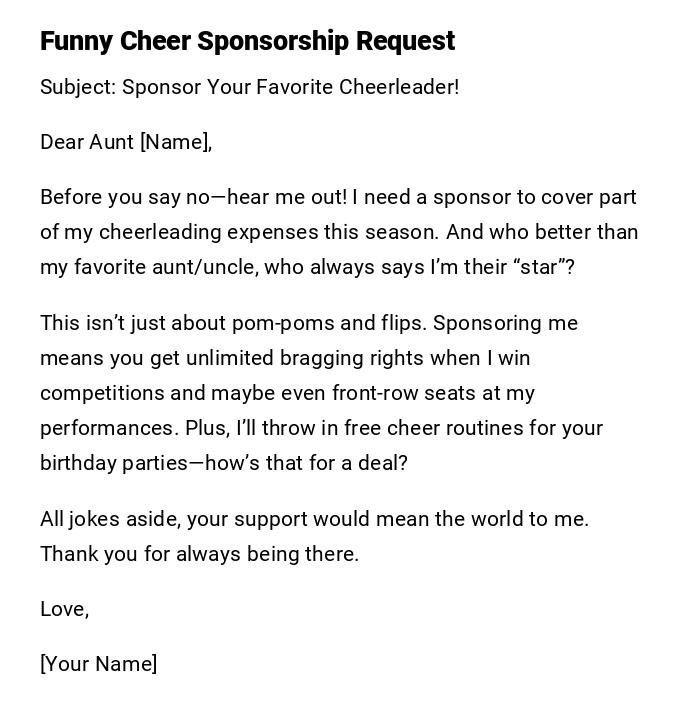Click the "[Your Name]" signature placeholder

click(98, 664)
